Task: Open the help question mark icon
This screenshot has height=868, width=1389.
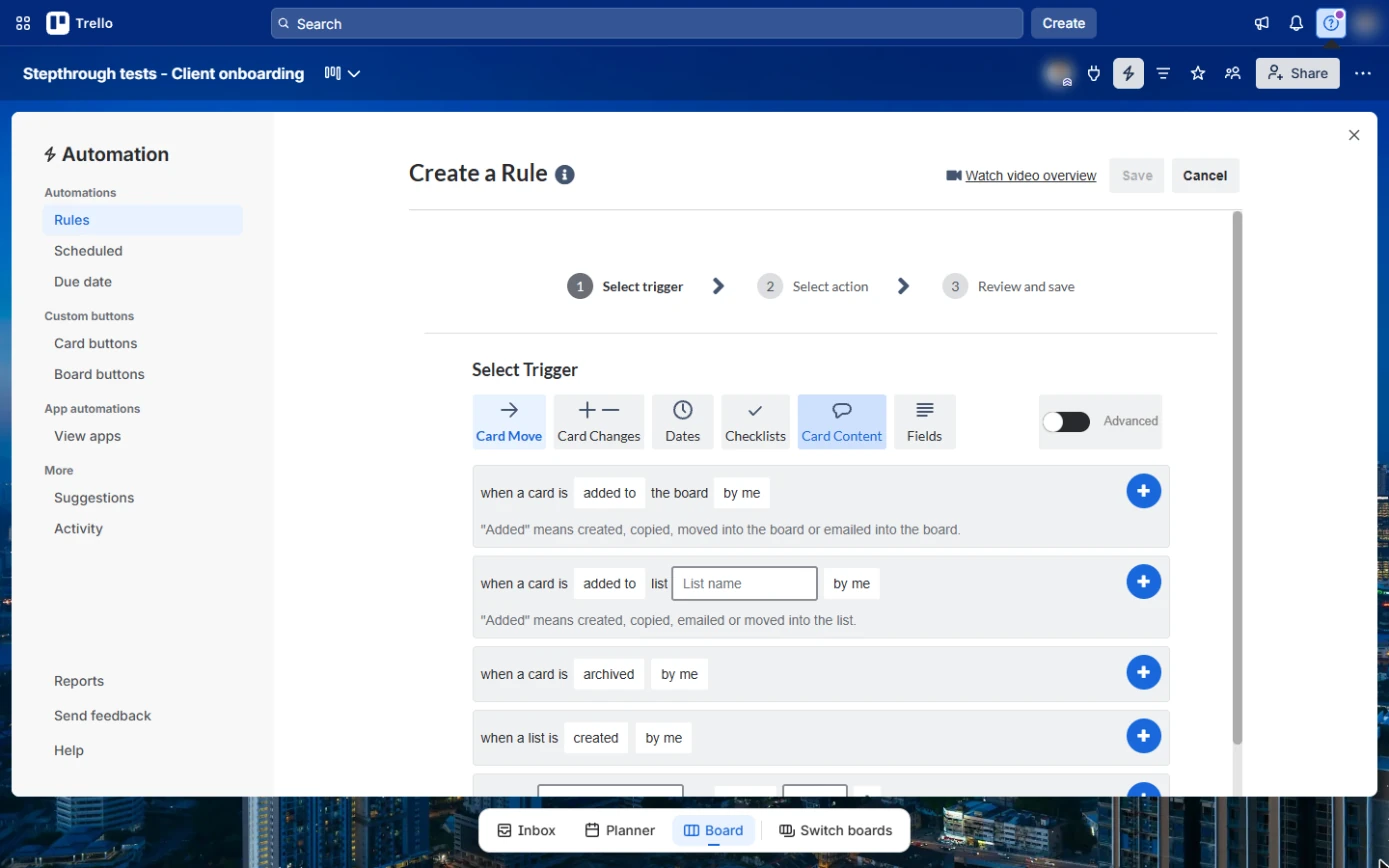Action: click(x=1331, y=23)
